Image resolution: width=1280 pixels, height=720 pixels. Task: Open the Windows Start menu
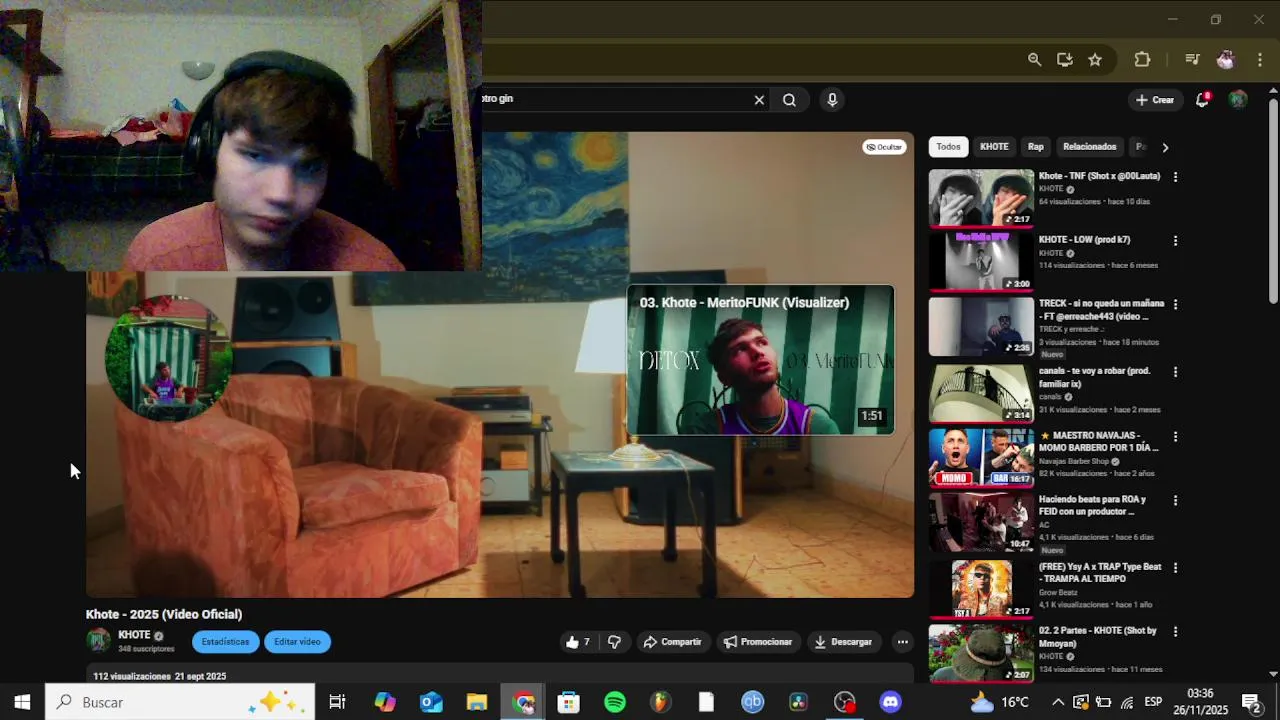[22, 702]
